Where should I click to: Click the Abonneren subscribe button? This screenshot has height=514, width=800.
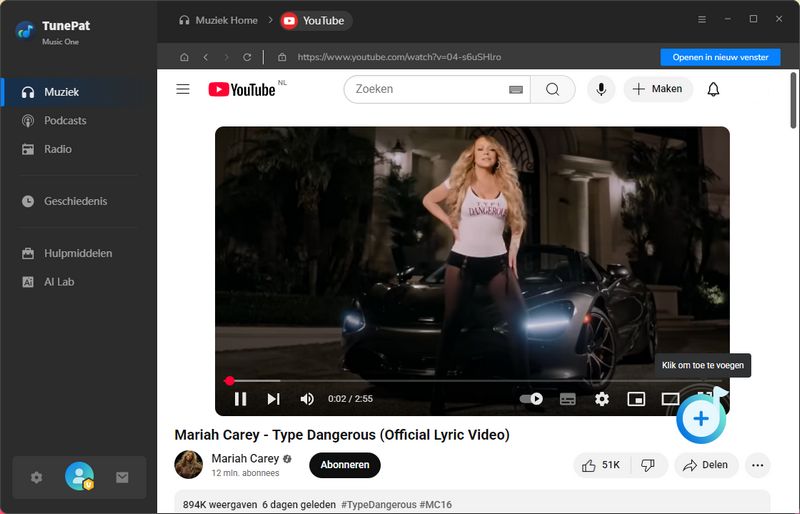tap(345, 465)
